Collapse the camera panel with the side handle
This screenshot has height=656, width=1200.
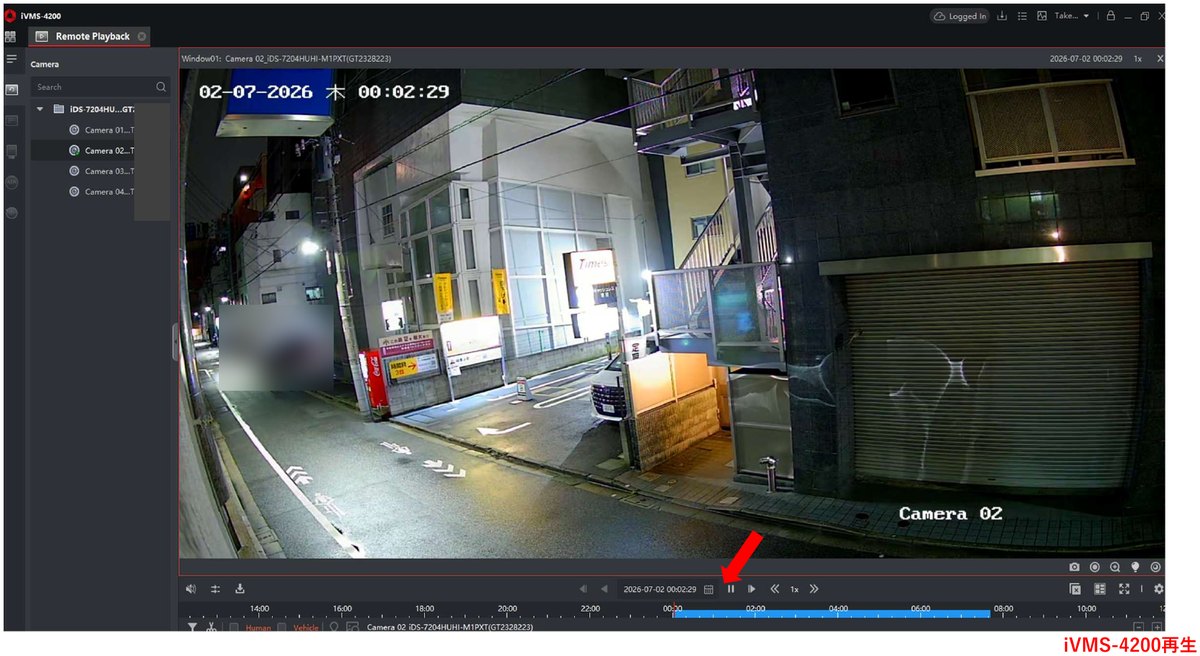175,342
